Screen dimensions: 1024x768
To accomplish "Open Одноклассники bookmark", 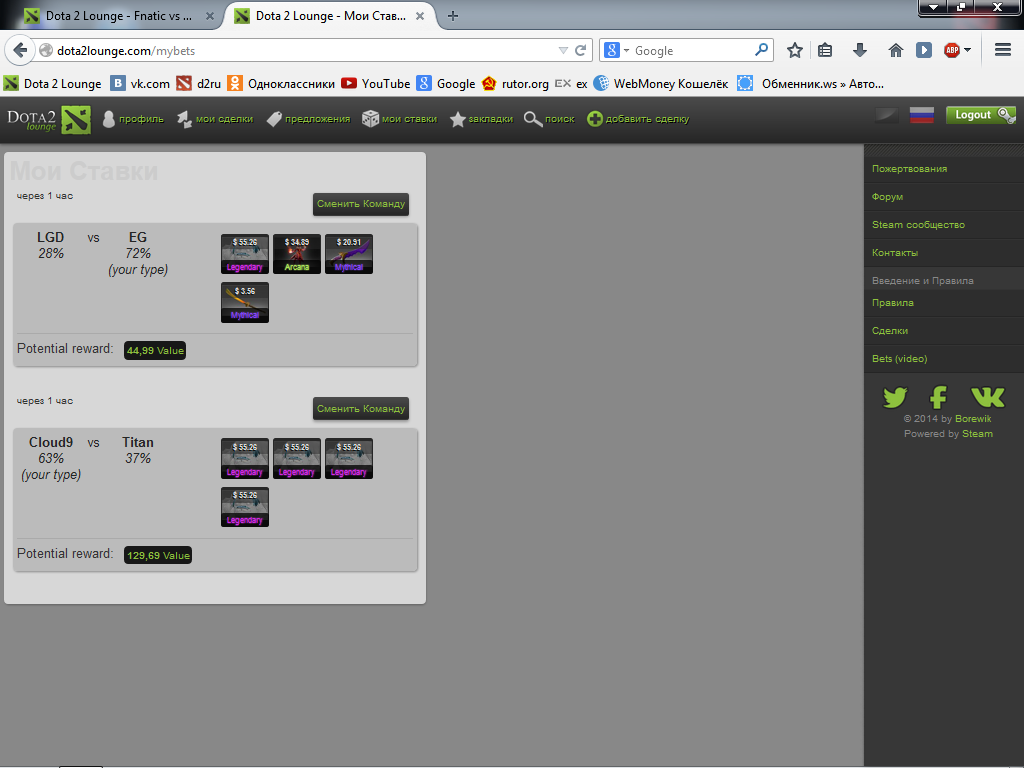I will point(281,84).
